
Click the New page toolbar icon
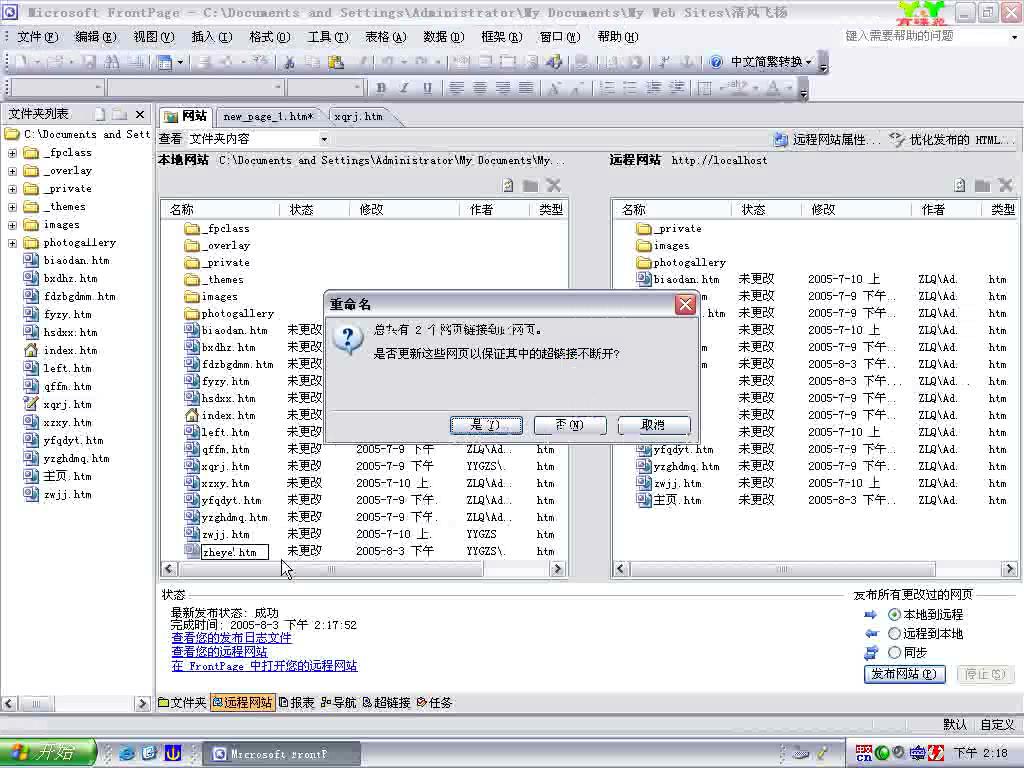(x=22, y=62)
